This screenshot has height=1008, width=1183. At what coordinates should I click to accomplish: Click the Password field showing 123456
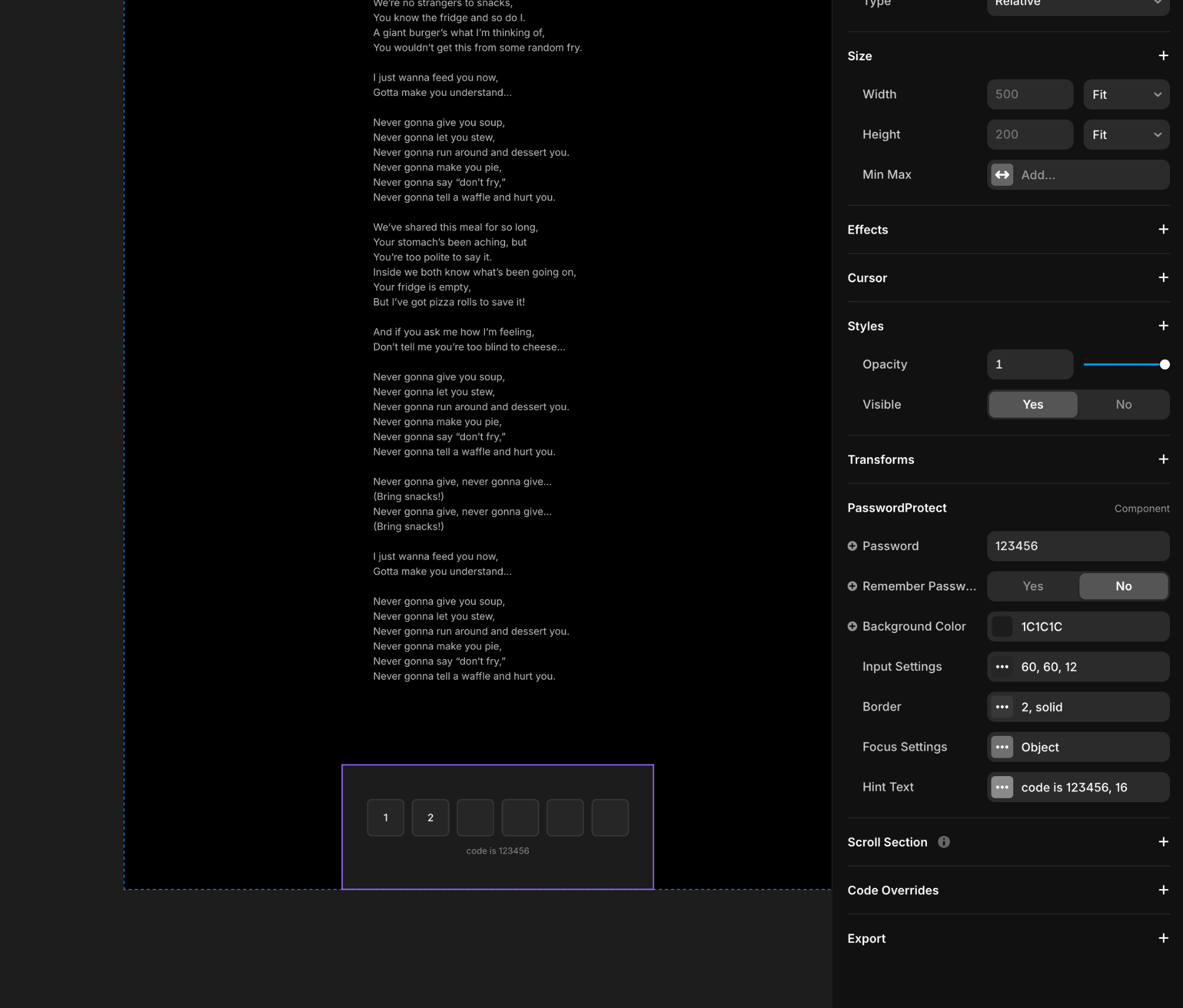click(x=1078, y=546)
